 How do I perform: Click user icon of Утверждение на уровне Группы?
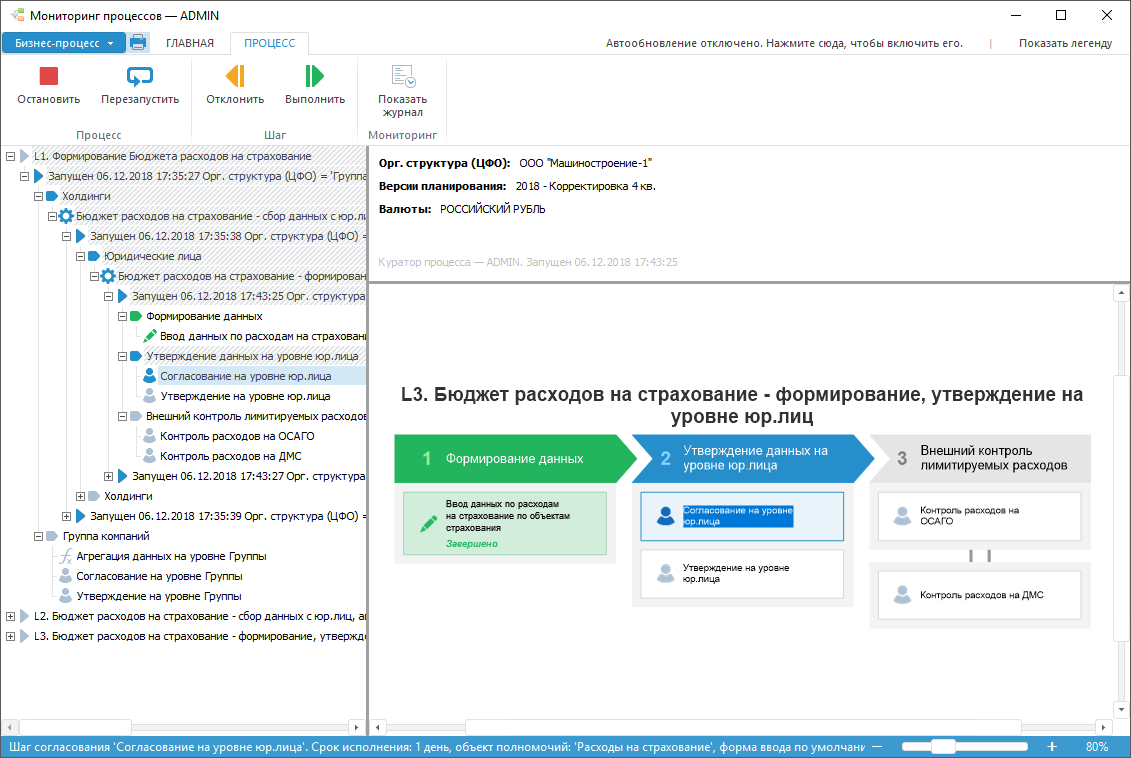pos(66,596)
